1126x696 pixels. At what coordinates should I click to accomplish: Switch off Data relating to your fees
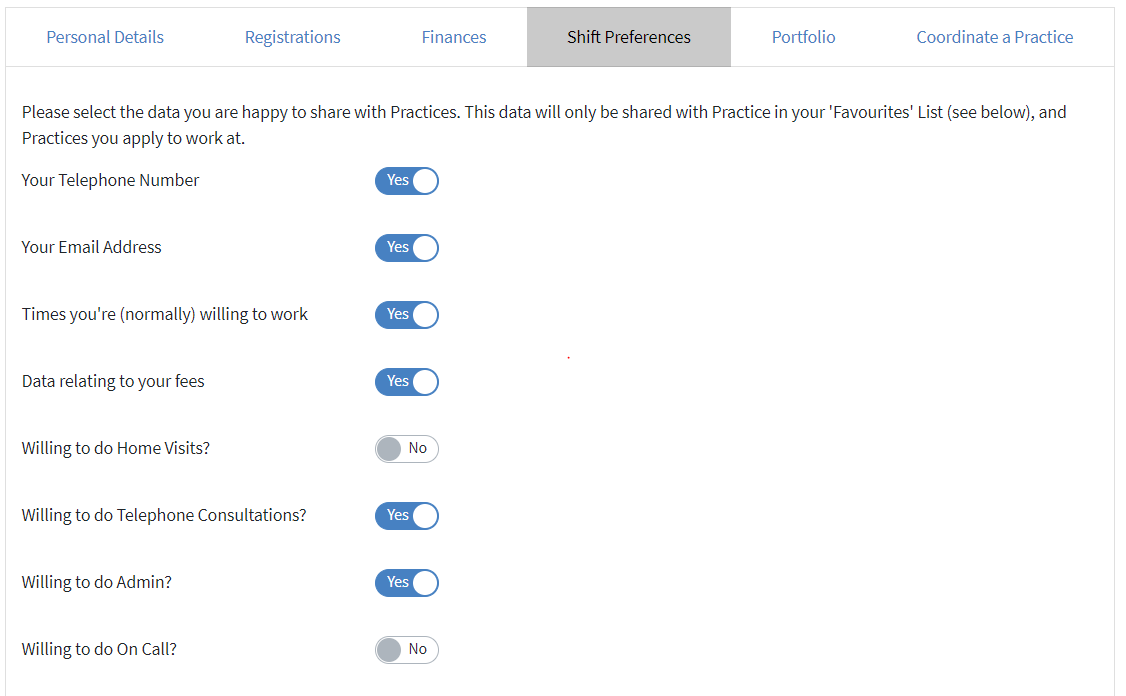(x=407, y=382)
